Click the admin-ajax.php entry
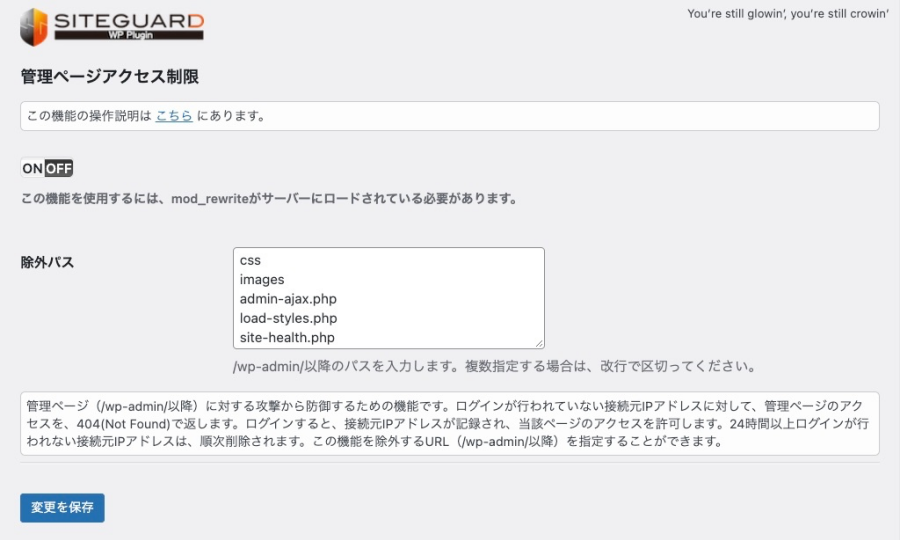Screen dimensions: 900x540 pos(288,299)
